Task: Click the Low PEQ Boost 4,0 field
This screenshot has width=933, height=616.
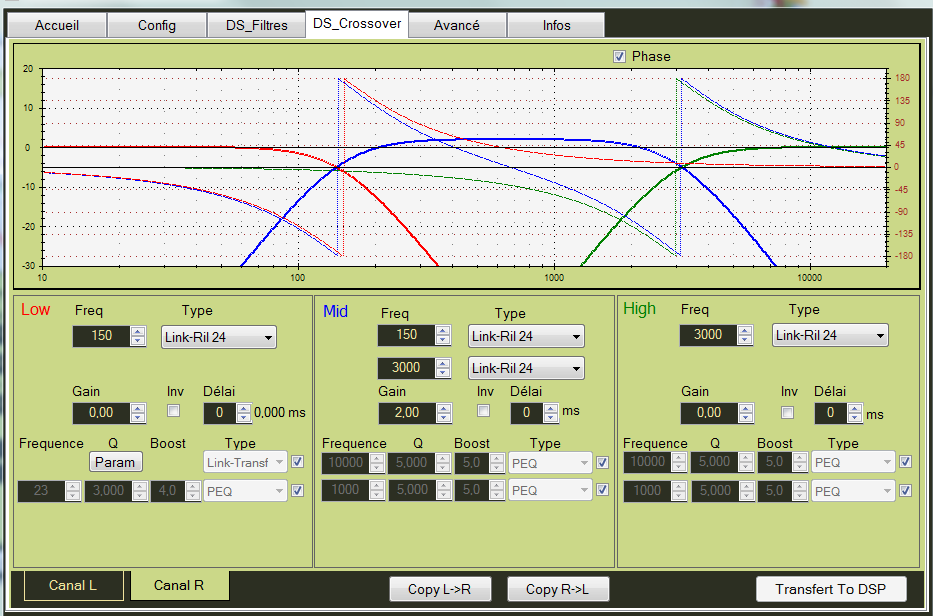Action: pos(168,491)
